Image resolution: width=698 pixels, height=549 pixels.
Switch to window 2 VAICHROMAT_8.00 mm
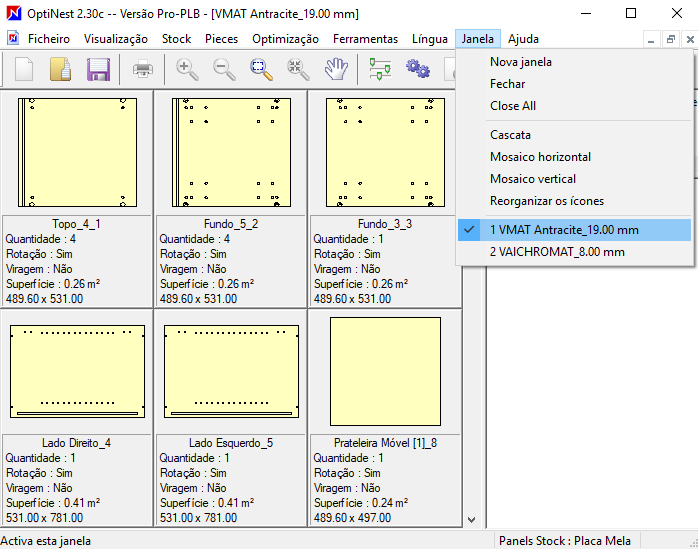(557, 252)
